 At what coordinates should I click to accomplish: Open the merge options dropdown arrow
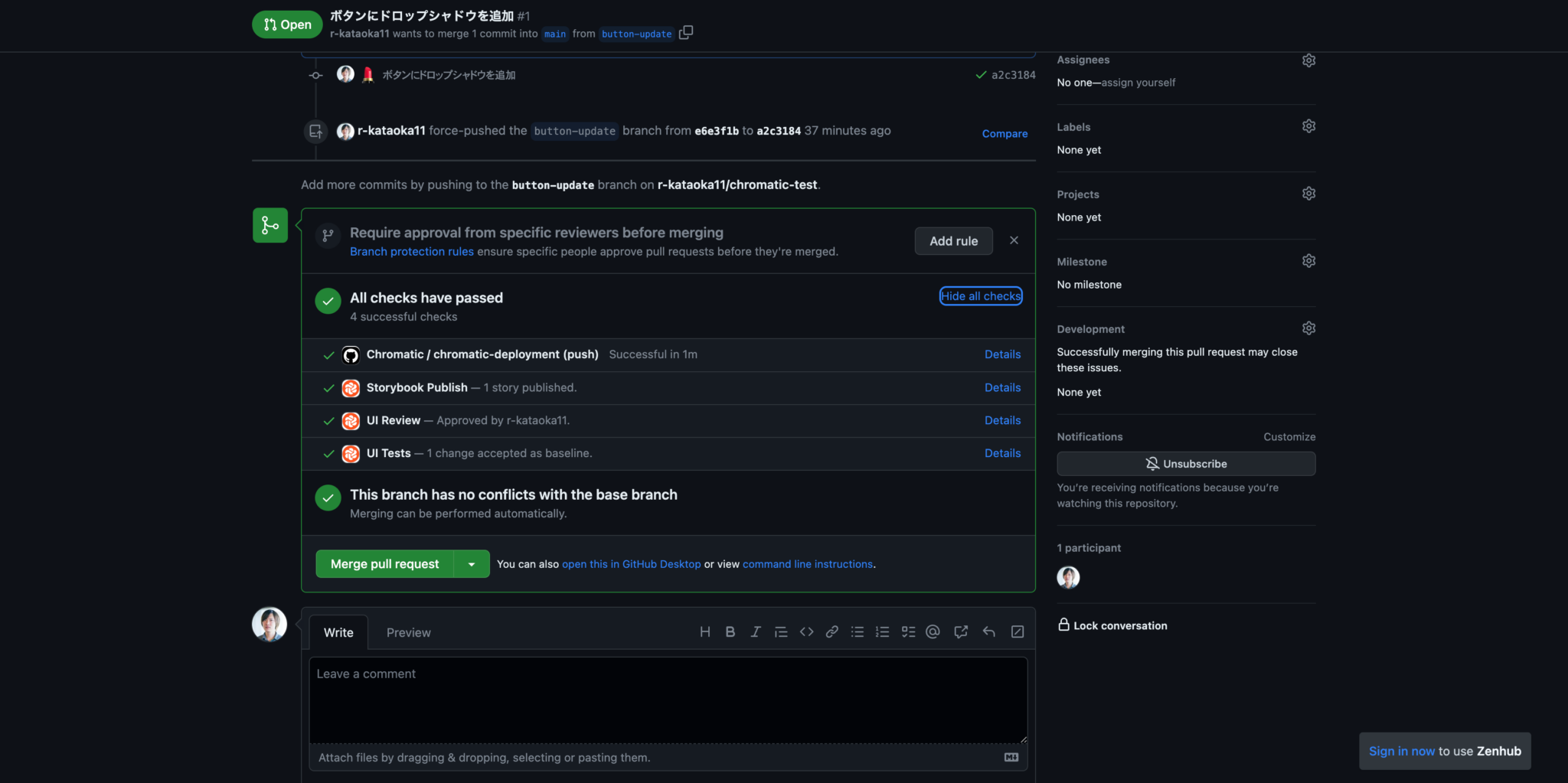point(472,563)
